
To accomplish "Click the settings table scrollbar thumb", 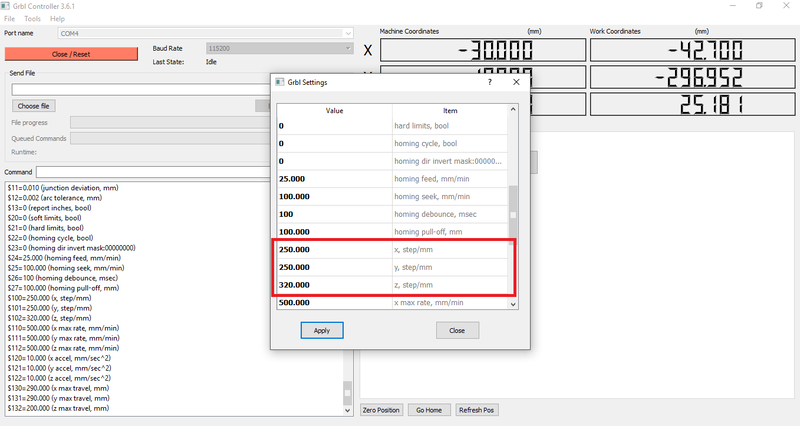I will pyautogui.click(x=513, y=214).
